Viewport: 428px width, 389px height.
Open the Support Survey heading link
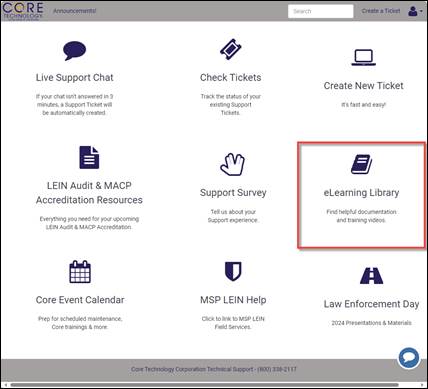(x=233, y=193)
